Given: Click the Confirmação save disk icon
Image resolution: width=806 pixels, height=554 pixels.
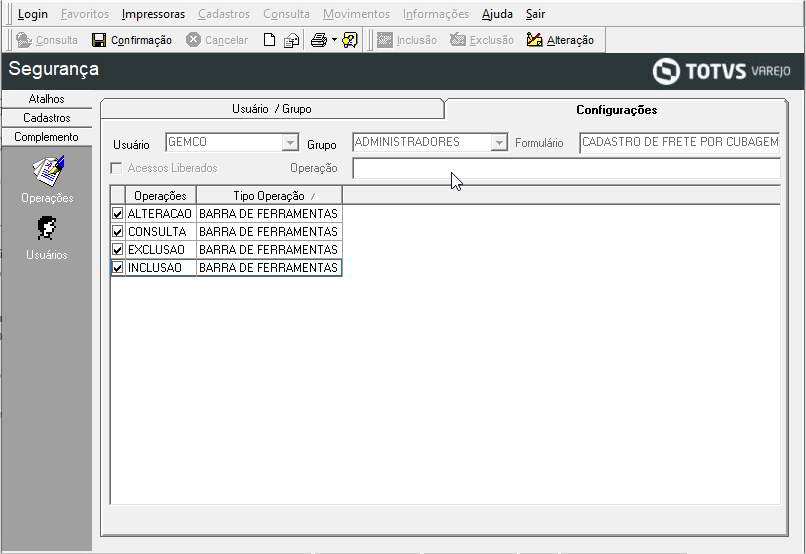Looking at the screenshot, I should (x=99, y=40).
